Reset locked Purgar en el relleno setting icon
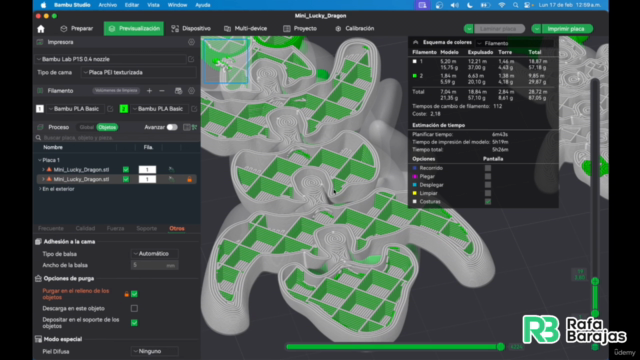The width and height of the screenshot is (640, 360). tap(127, 294)
